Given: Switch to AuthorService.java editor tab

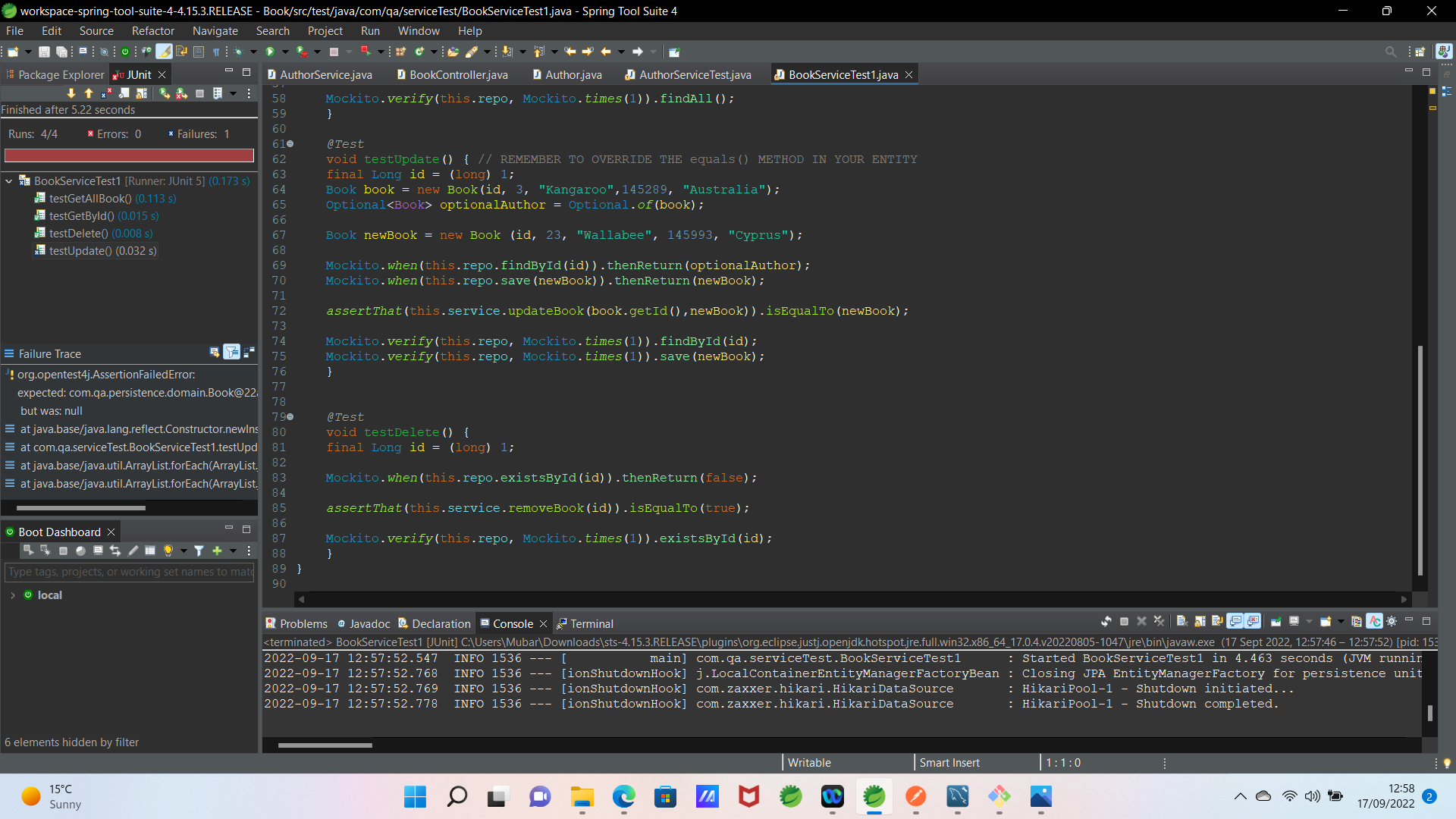Looking at the screenshot, I should pyautogui.click(x=320, y=74).
